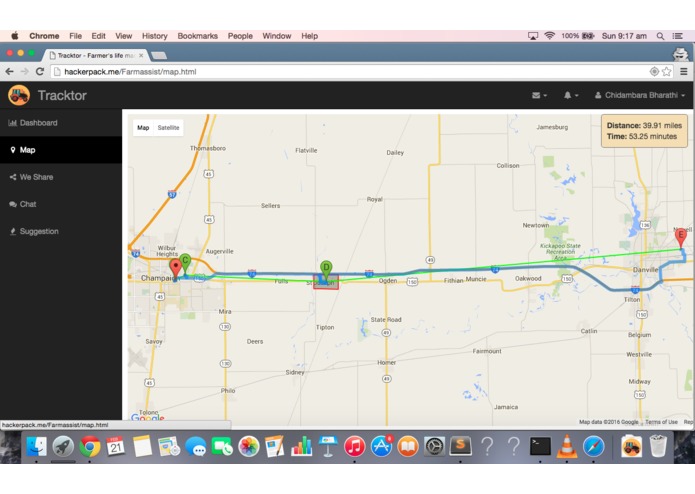Go to Dashboard in the sidebar
Viewport: 695px width, 494px height.
pyautogui.click(x=61, y=123)
